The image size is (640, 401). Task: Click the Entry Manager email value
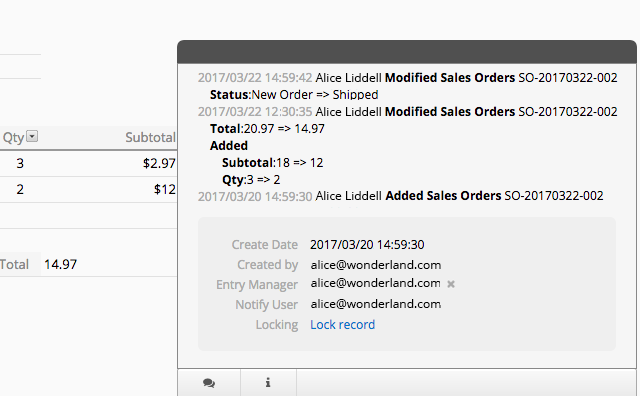[375, 283]
